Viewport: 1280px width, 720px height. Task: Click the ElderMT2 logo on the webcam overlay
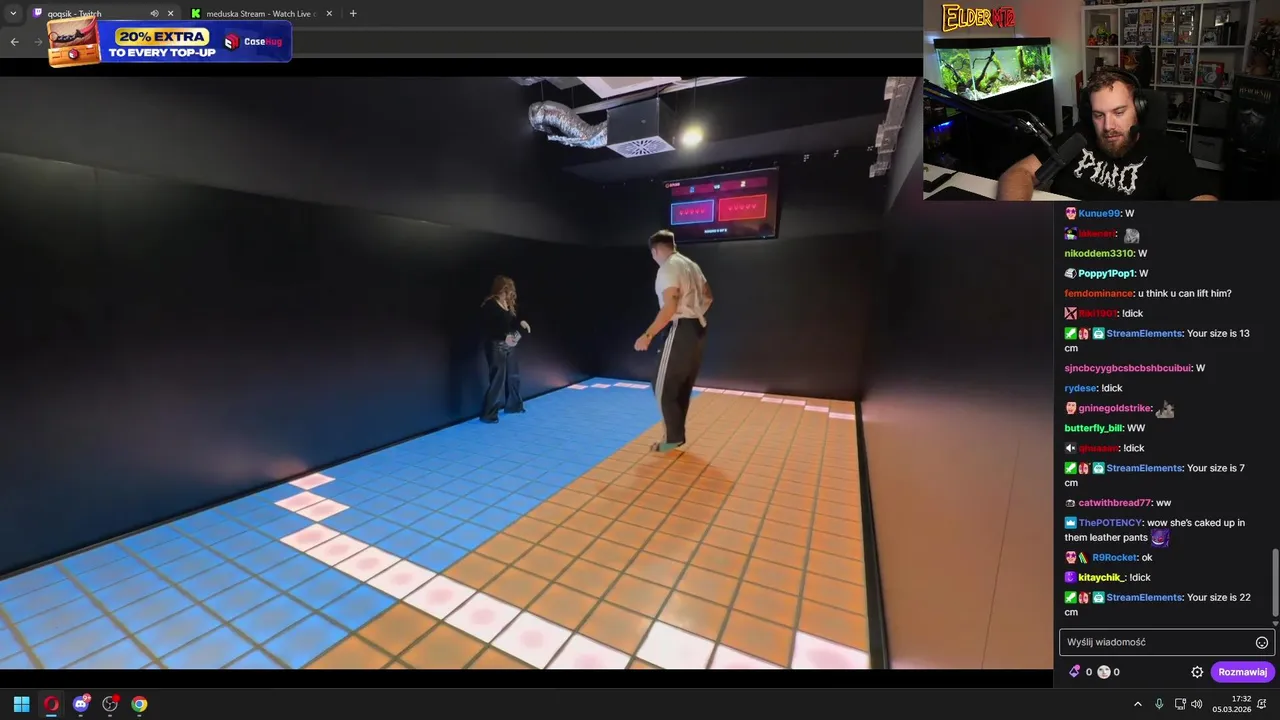(978, 17)
